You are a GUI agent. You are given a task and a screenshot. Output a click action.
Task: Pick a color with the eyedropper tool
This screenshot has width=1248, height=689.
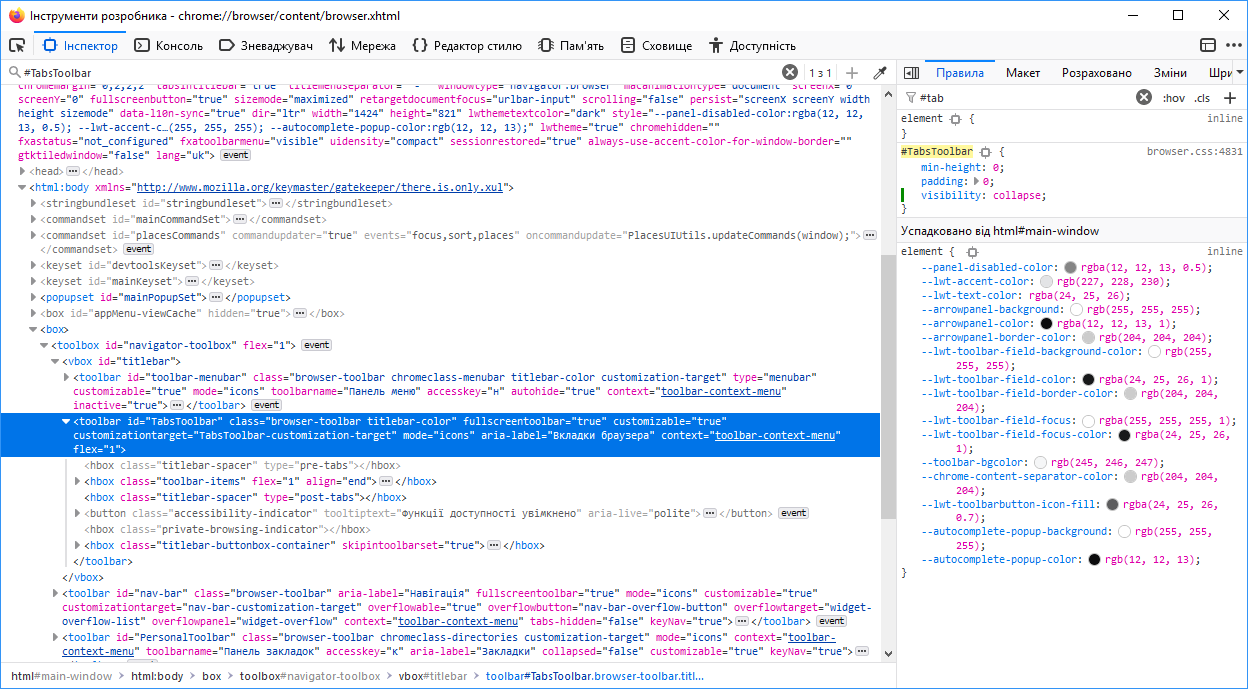pyautogui.click(x=880, y=73)
